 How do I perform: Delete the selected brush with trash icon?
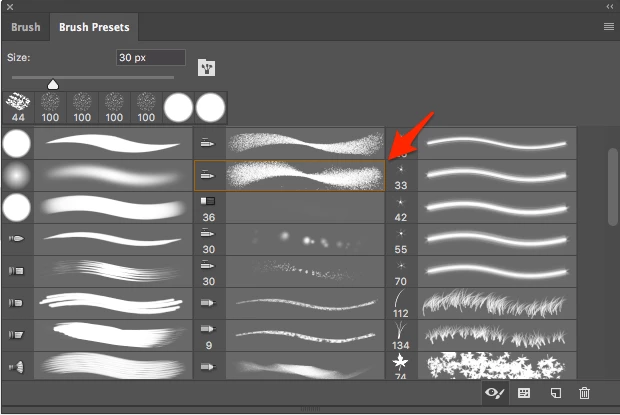(584, 393)
